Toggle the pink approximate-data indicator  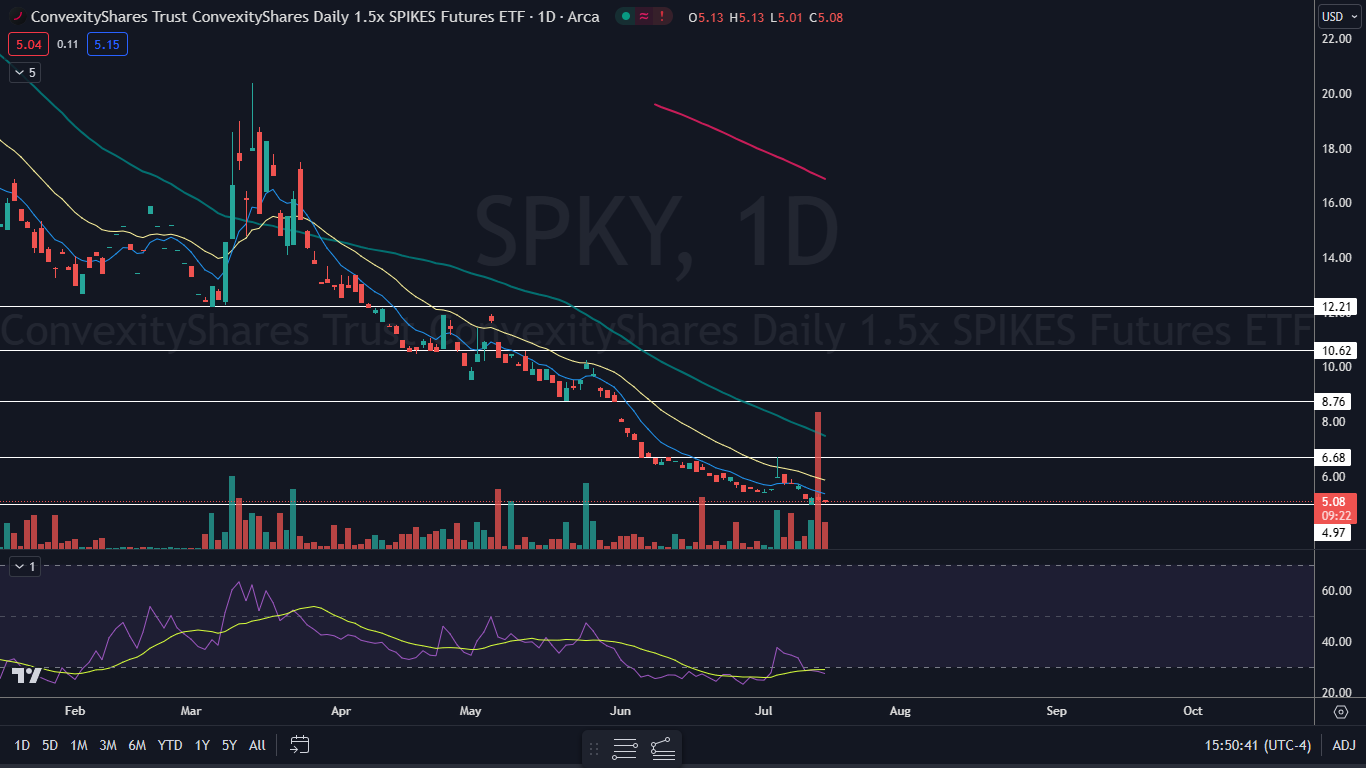643,16
